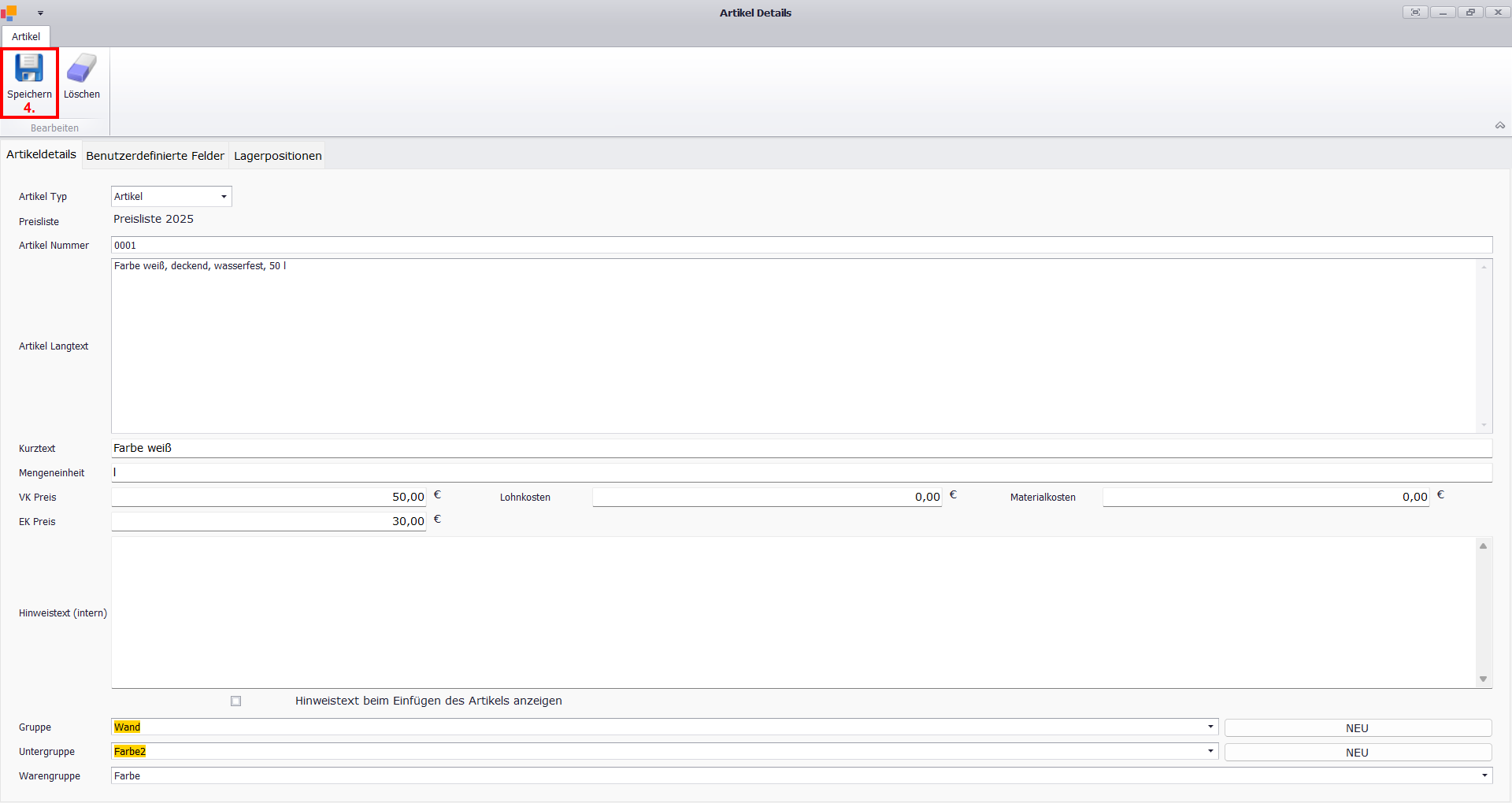Switch to Benutzerdefinierte Felder tab
The height and width of the screenshot is (803, 1512).
coord(155,156)
